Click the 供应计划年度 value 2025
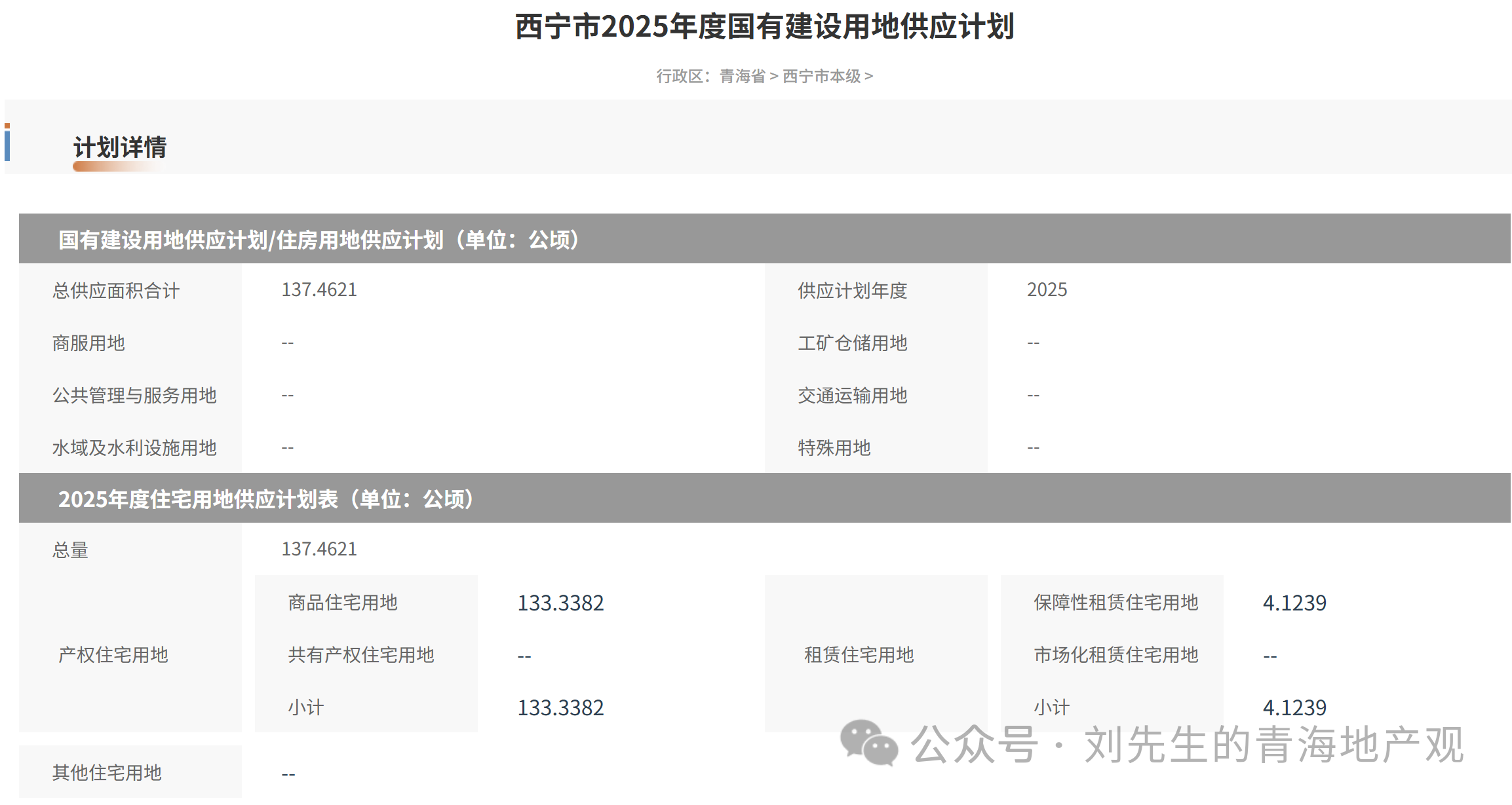1512x805 pixels. (x=1047, y=290)
